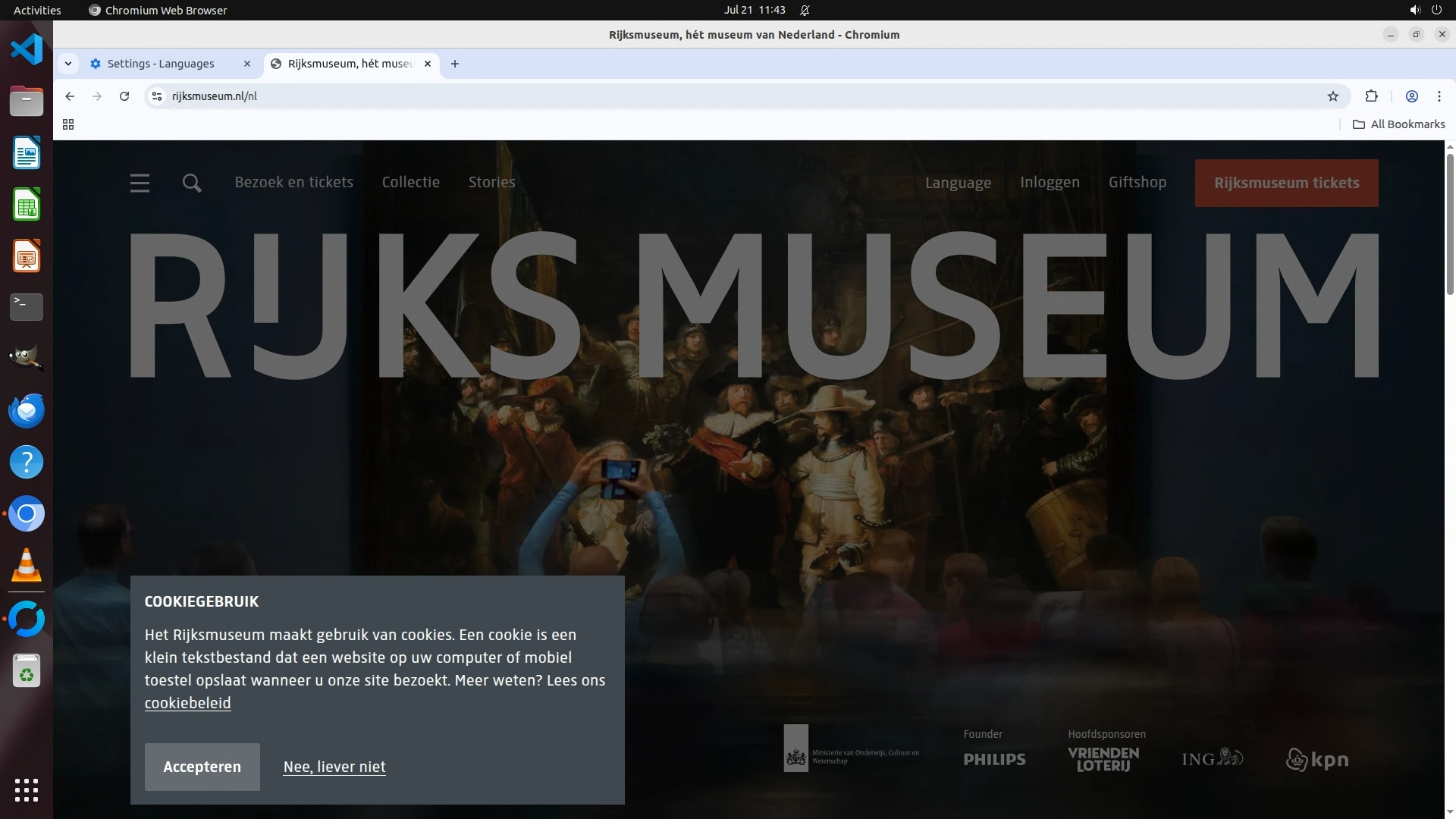Expand the tab search dropdown arrow

68,64
